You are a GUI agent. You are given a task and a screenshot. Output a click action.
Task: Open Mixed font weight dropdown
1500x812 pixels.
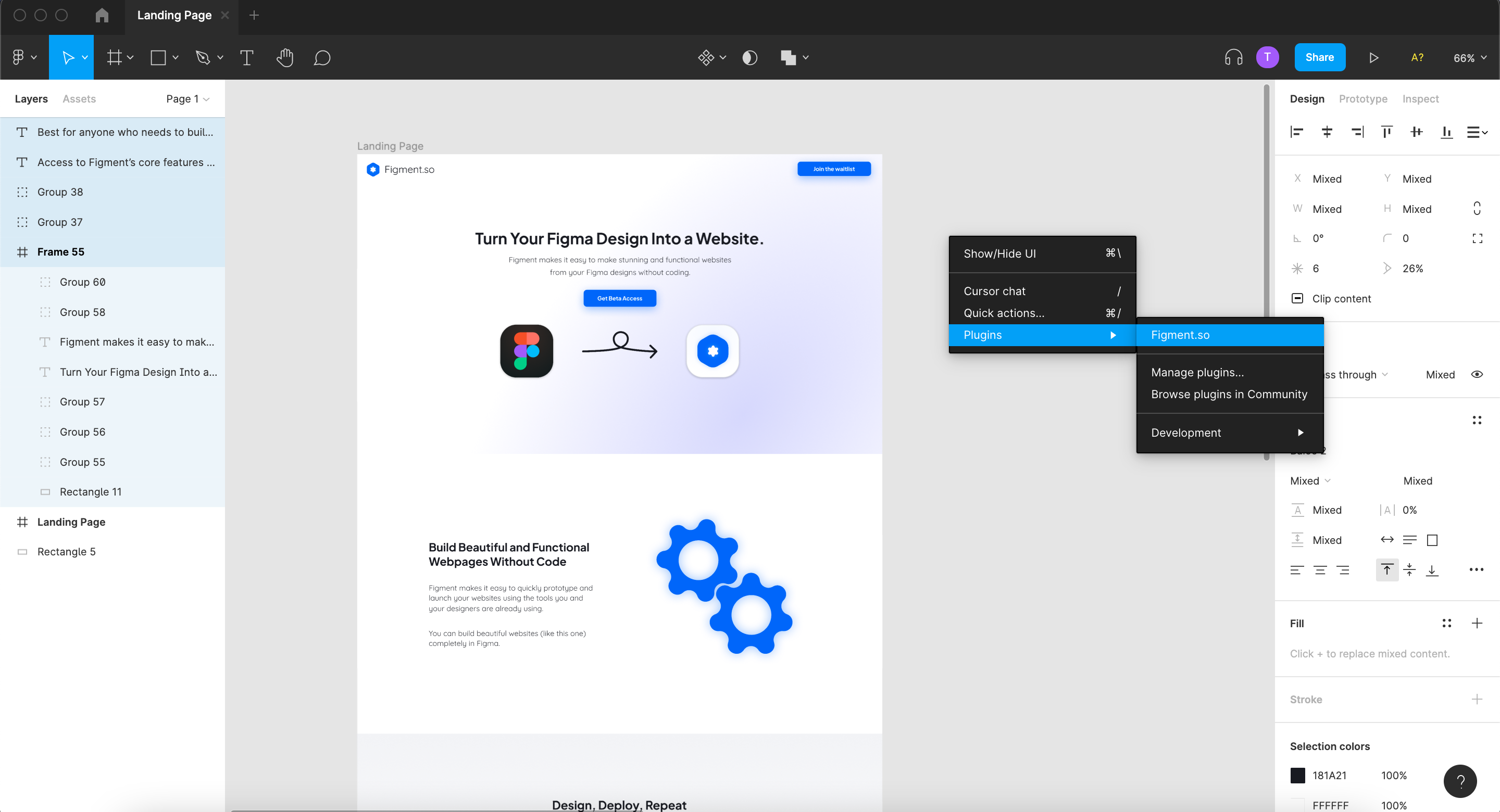click(x=1310, y=480)
